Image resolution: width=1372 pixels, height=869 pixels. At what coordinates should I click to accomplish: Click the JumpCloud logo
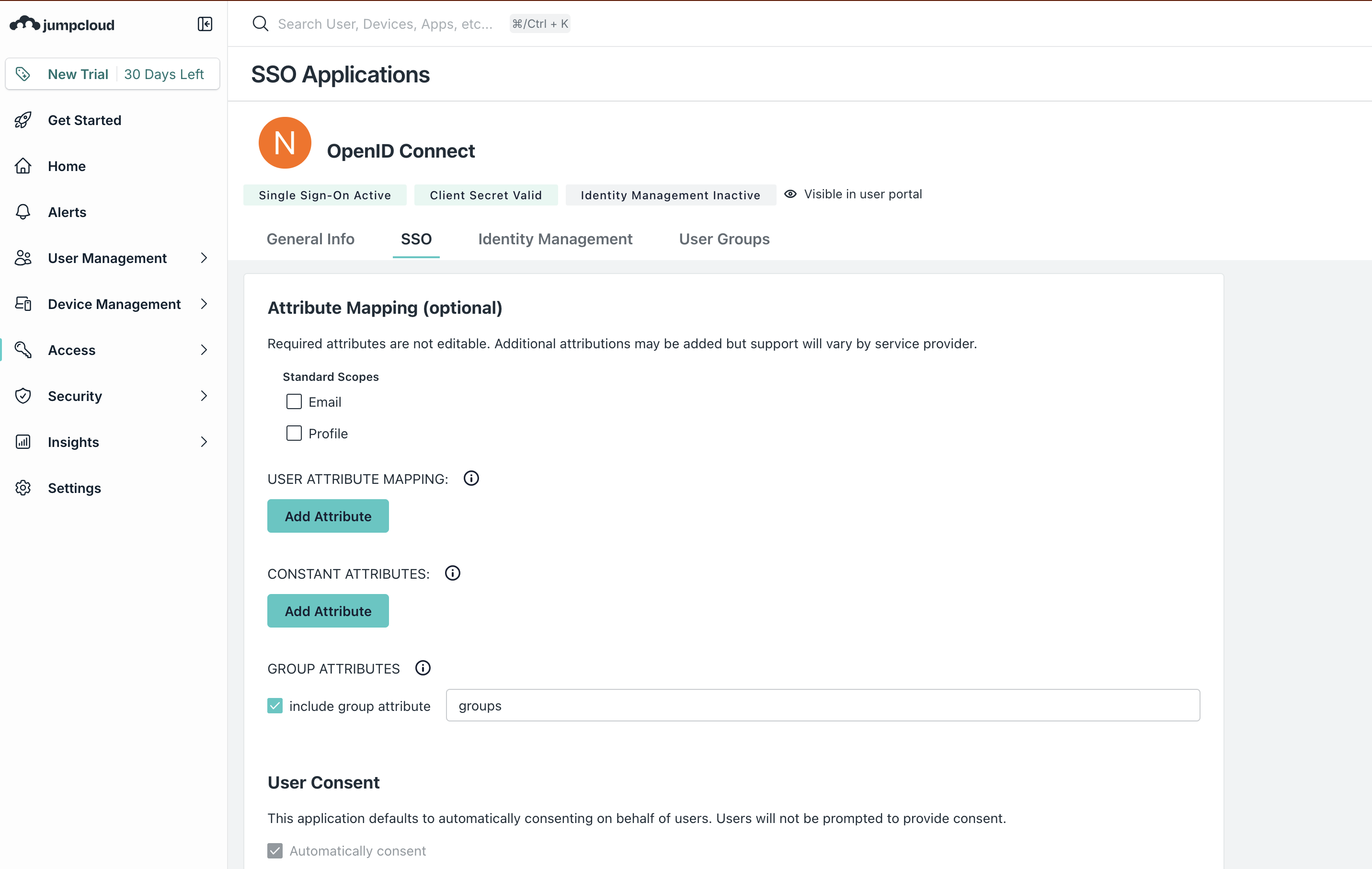coord(63,24)
